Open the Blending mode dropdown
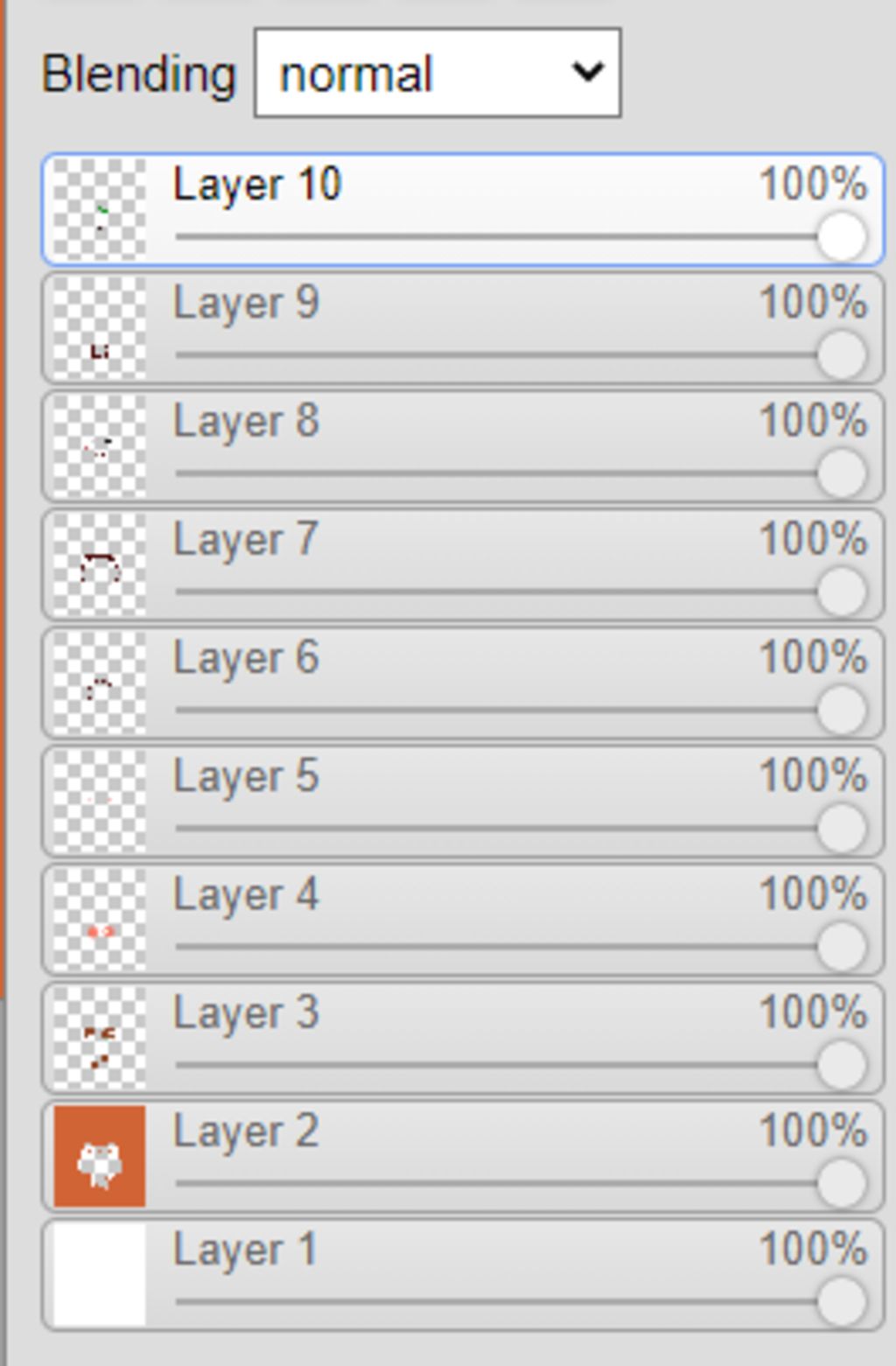This screenshot has height=1366, width=896. click(437, 74)
